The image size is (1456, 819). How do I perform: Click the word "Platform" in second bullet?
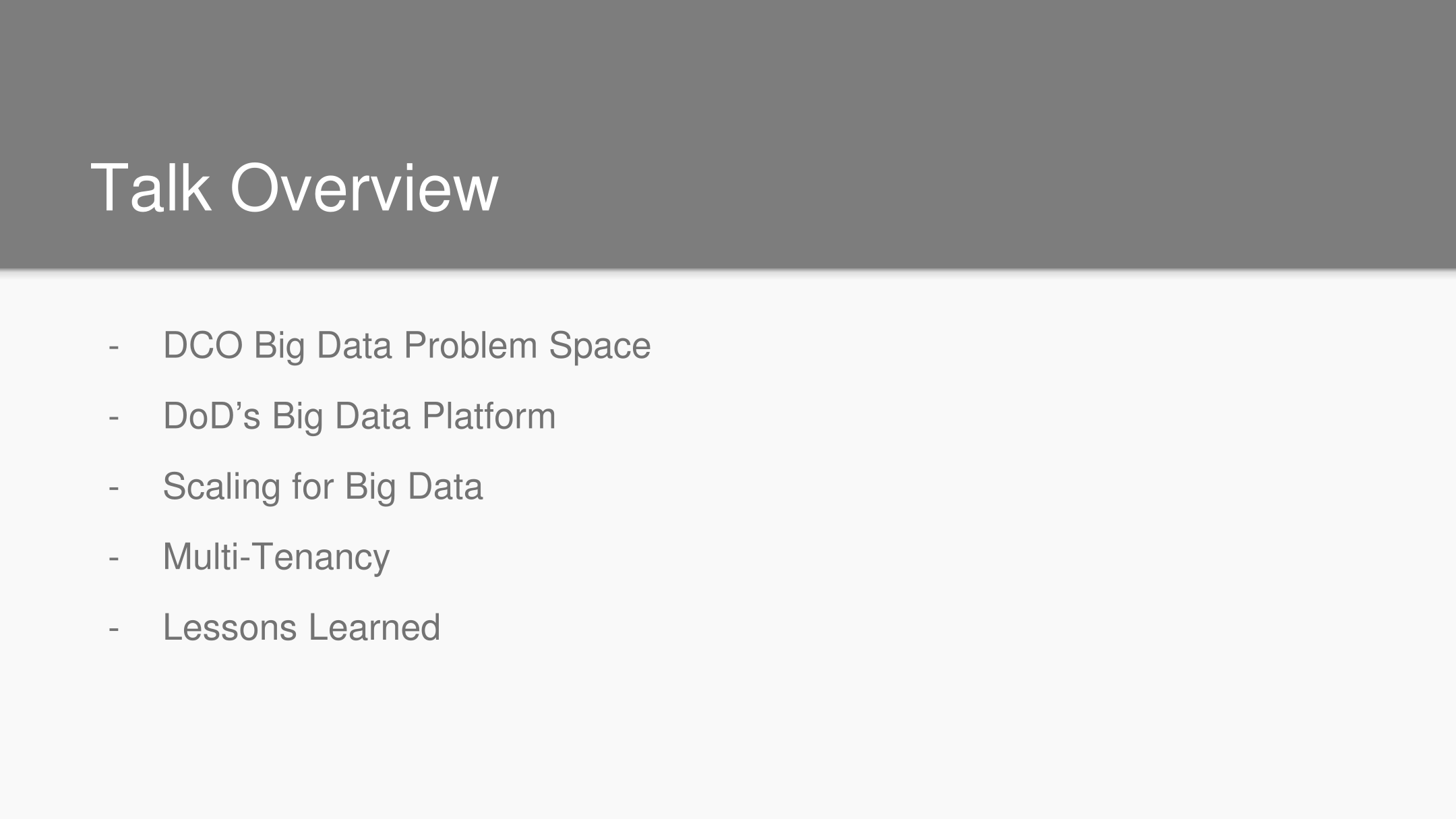(x=489, y=416)
